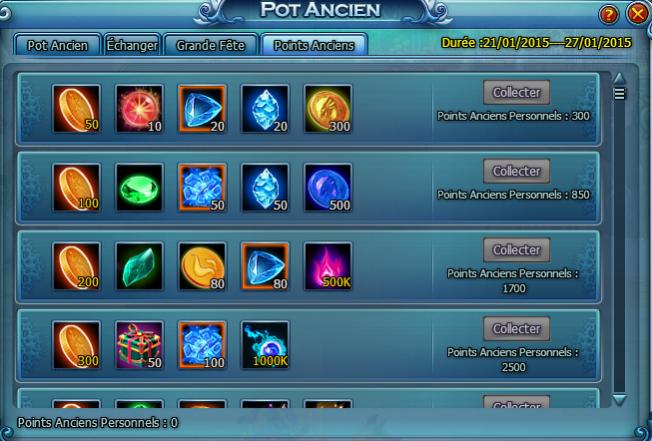Click Collecter for the 1700 points reward

coord(516,250)
